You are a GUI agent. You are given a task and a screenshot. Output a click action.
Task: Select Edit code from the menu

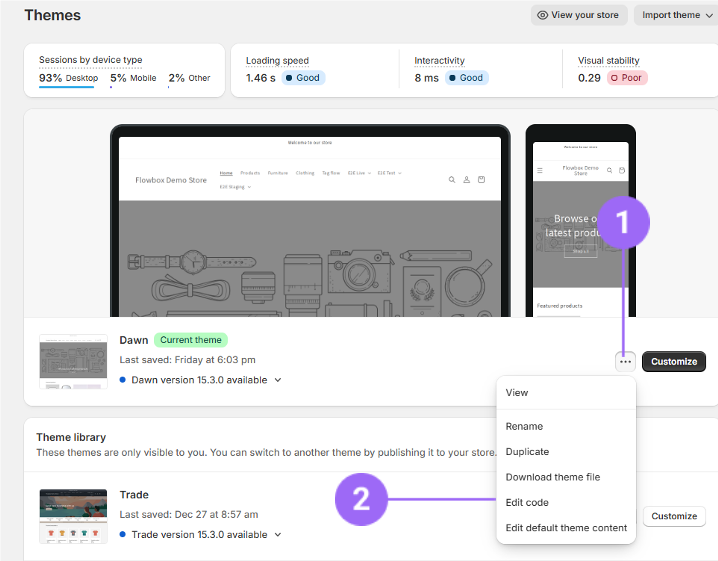527,503
